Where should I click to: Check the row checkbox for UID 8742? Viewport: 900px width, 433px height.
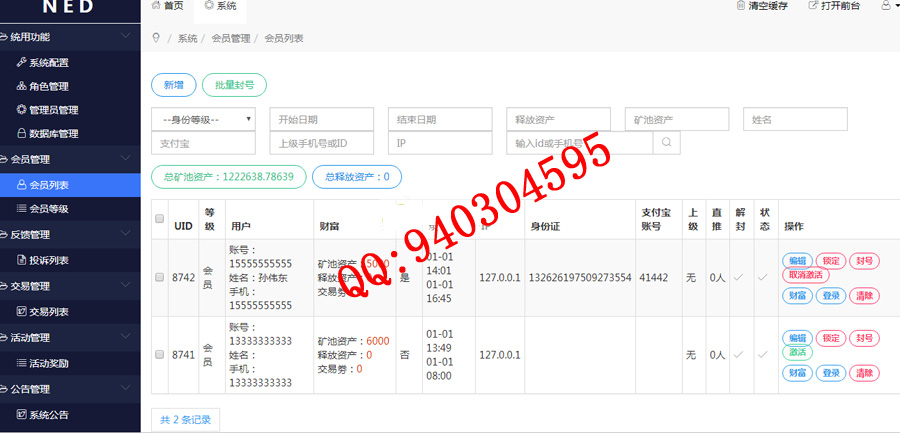pyautogui.click(x=159, y=277)
